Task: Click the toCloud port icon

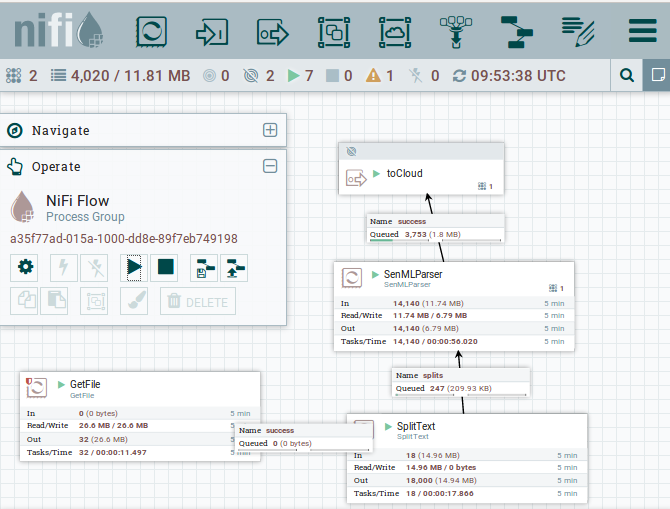Action: (356, 178)
